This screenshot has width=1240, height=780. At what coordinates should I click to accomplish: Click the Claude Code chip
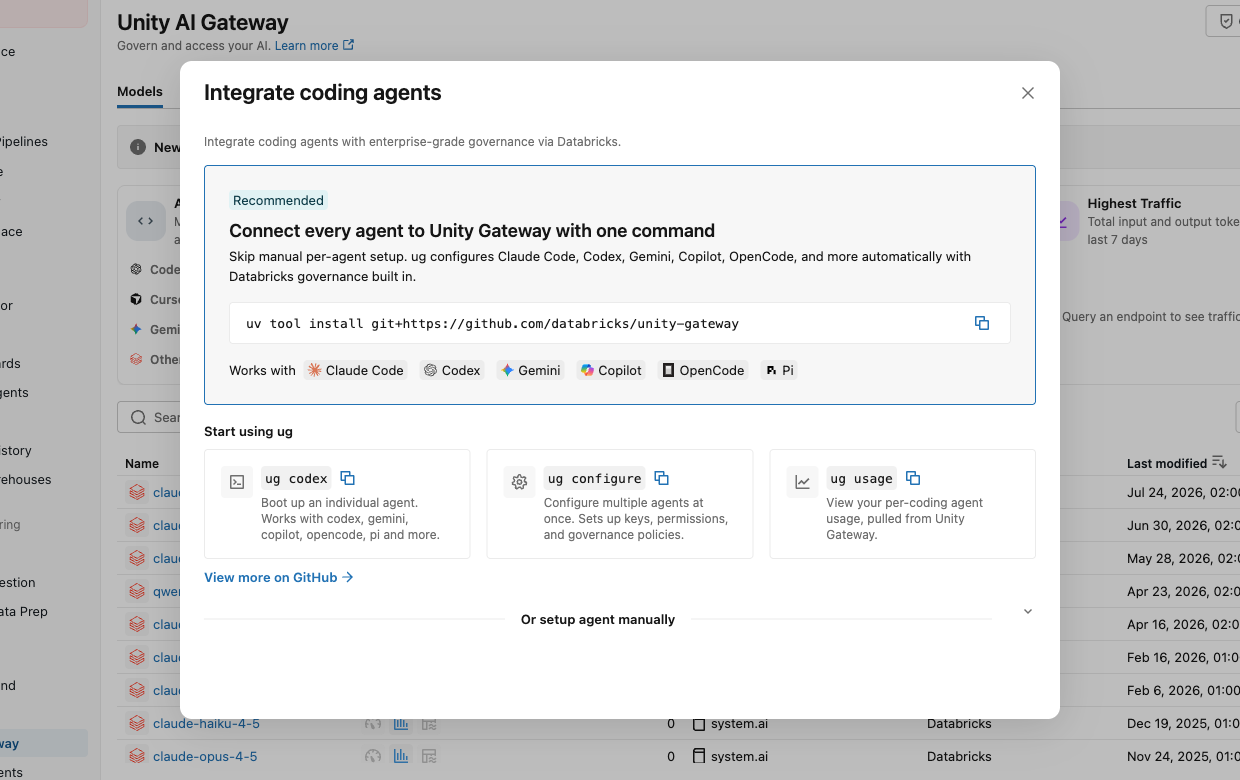coord(356,370)
